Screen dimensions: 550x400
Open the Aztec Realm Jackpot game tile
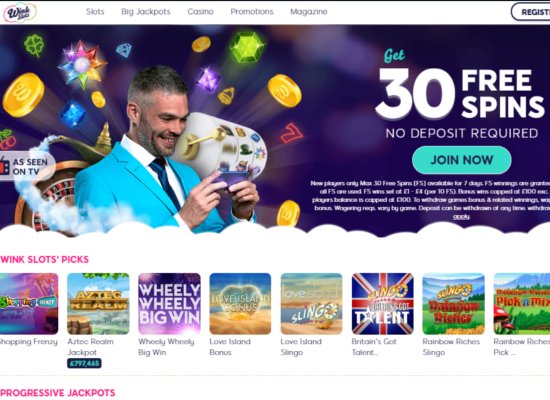pyautogui.click(x=98, y=304)
